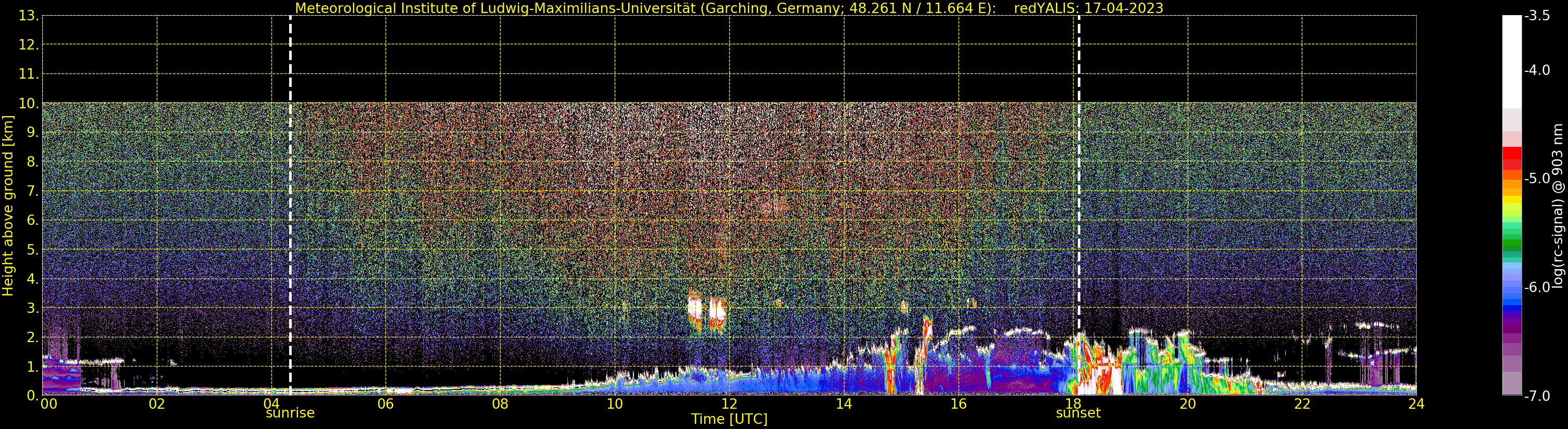Click the '4.' height axis tick label
1568x429 pixels.
pyautogui.click(x=33, y=279)
